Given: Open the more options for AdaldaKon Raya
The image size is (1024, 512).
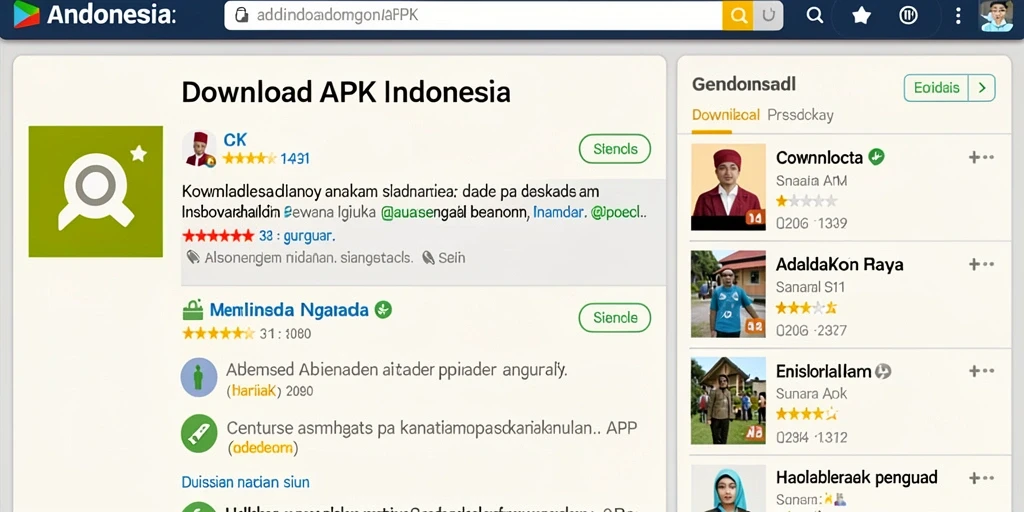Looking at the screenshot, I should click(981, 264).
